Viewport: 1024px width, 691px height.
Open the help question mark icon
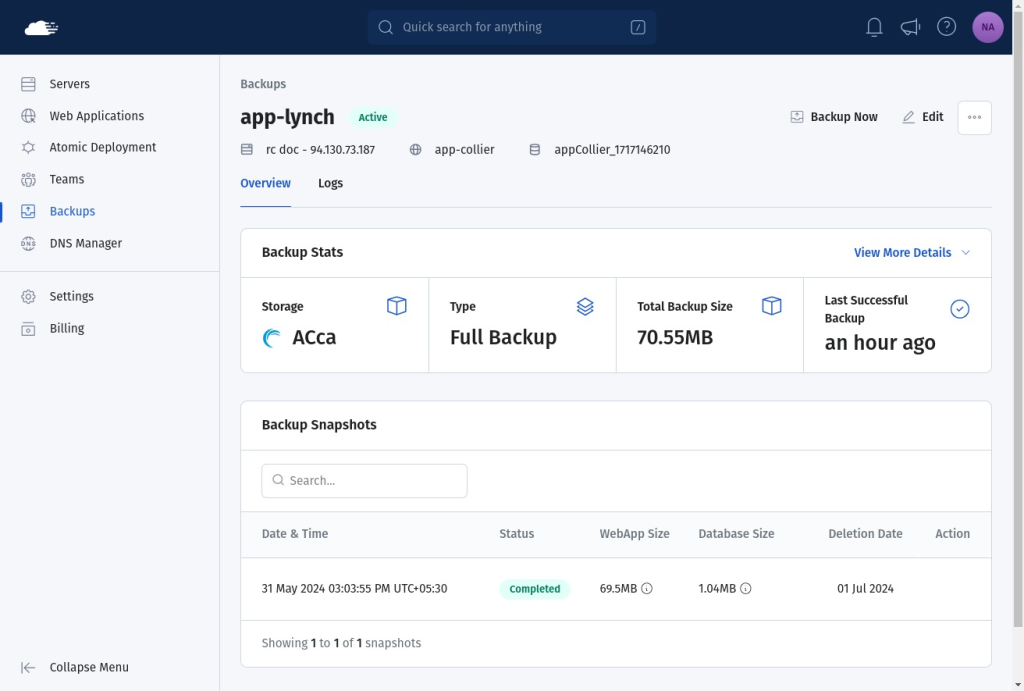click(x=946, y=27)
